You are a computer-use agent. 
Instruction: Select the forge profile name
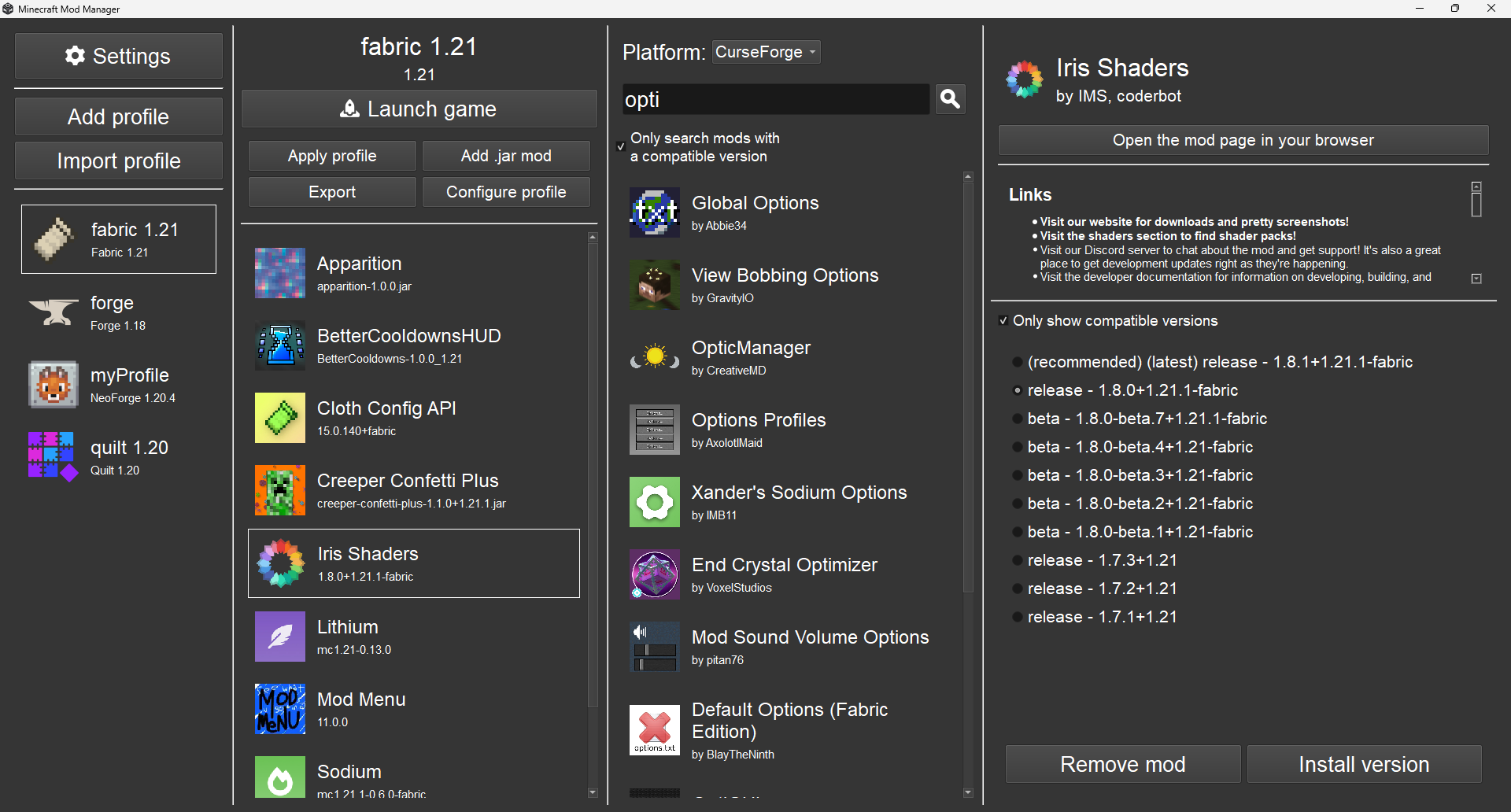point(112,303)
